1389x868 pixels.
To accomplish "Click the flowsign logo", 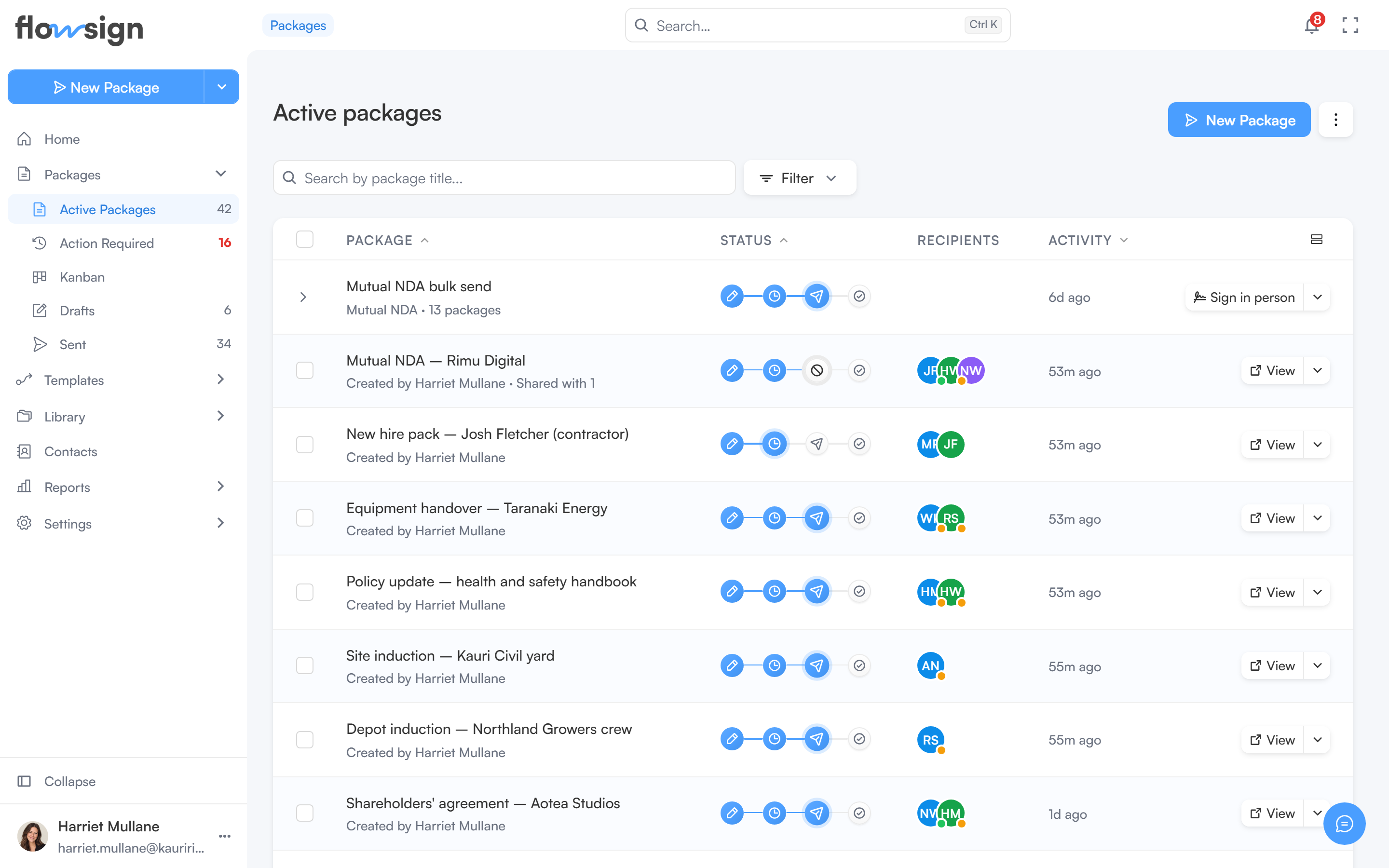I will [79, 29].
